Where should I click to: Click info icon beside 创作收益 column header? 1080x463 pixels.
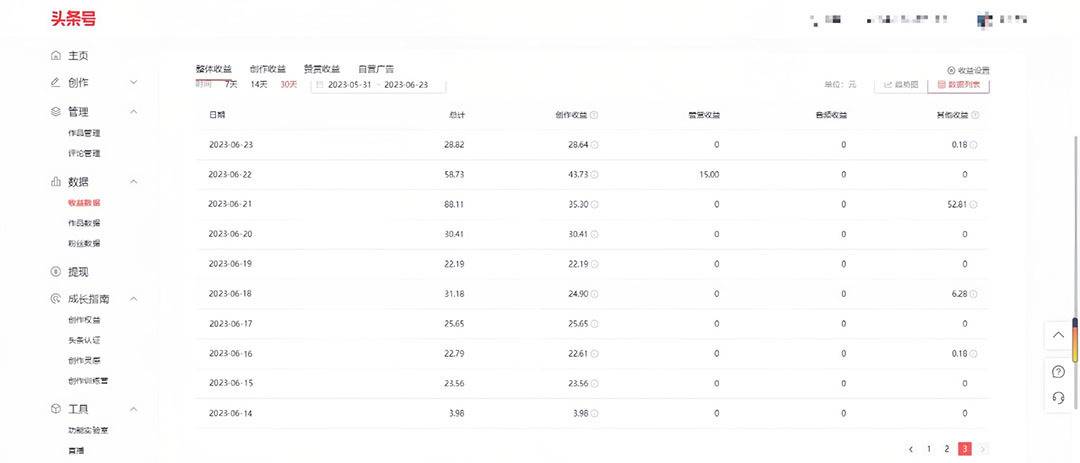tap(594, 115)
